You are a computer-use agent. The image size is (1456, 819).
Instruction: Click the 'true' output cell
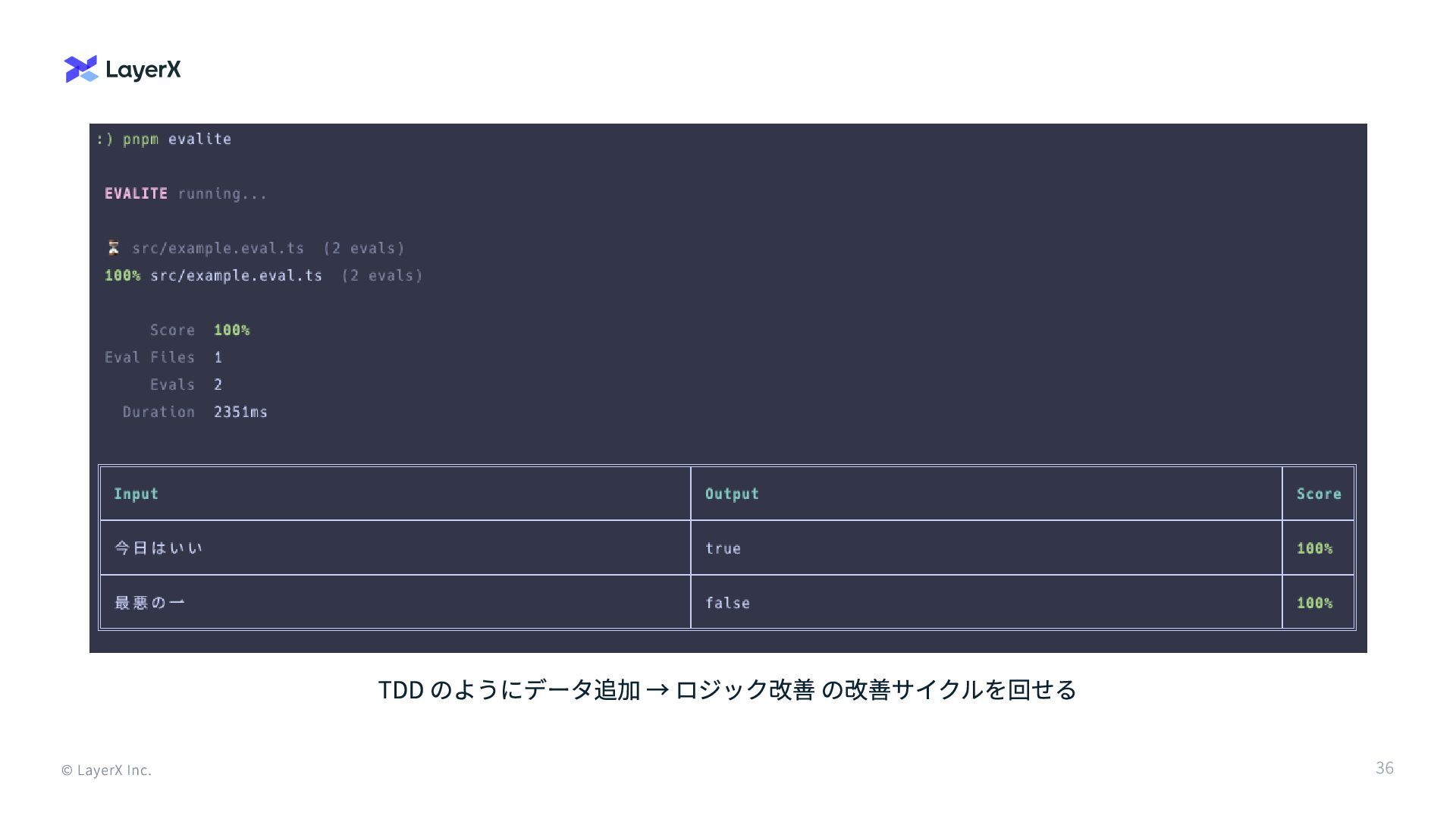(723, 548)
